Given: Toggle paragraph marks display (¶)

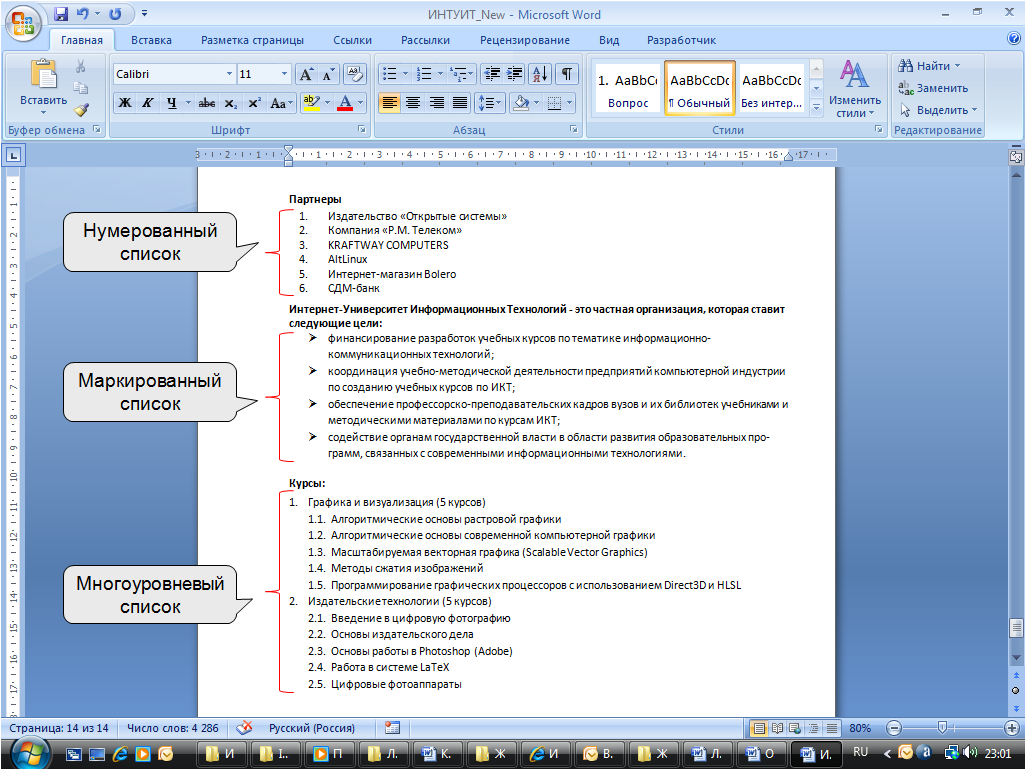Looking at the screenshot, I should (567, 74).
